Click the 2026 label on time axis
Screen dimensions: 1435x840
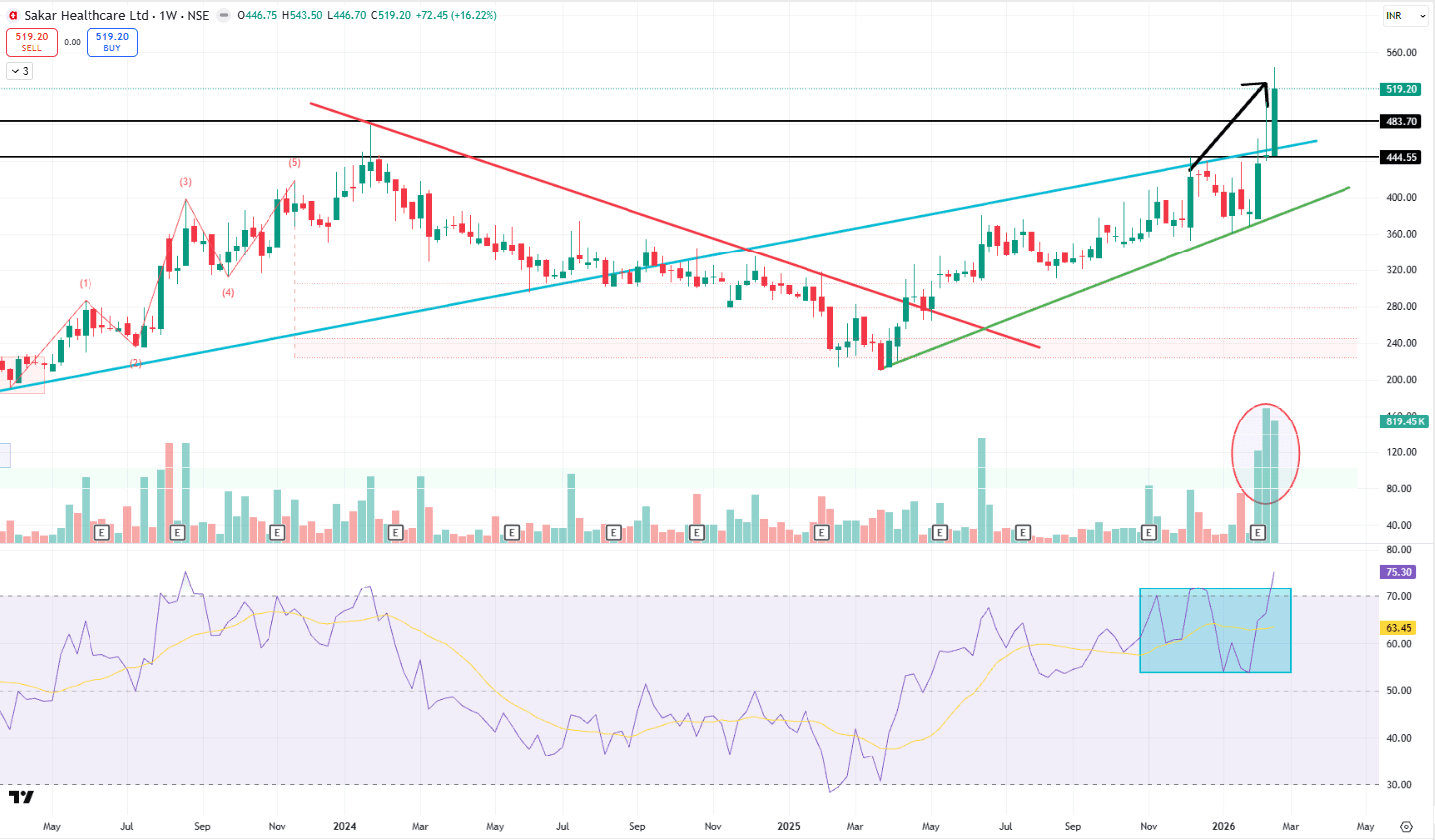click(x=1224, y=826)
